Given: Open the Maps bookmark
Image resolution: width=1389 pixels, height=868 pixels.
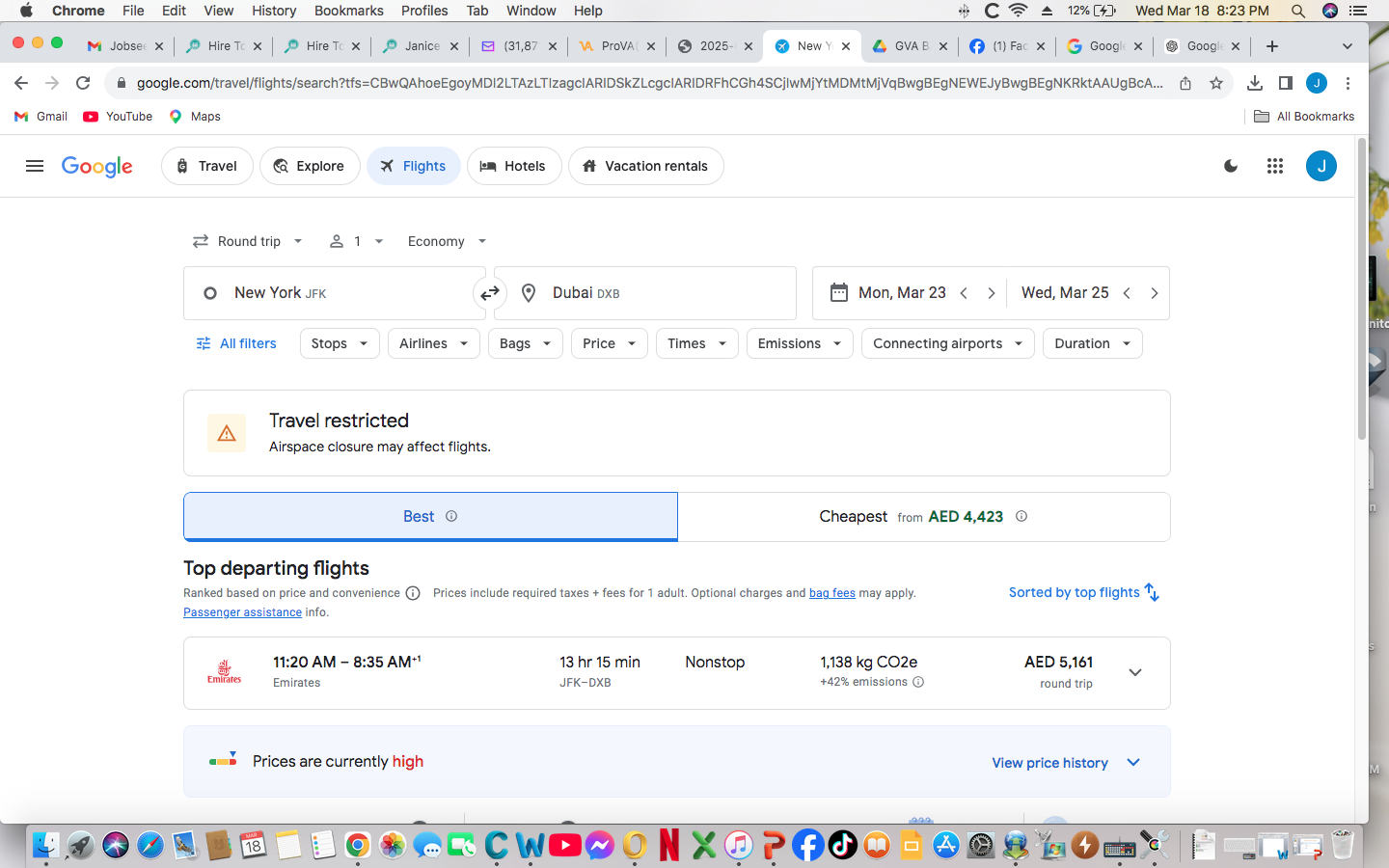Looking at the screenshot, I should point(195,117).
